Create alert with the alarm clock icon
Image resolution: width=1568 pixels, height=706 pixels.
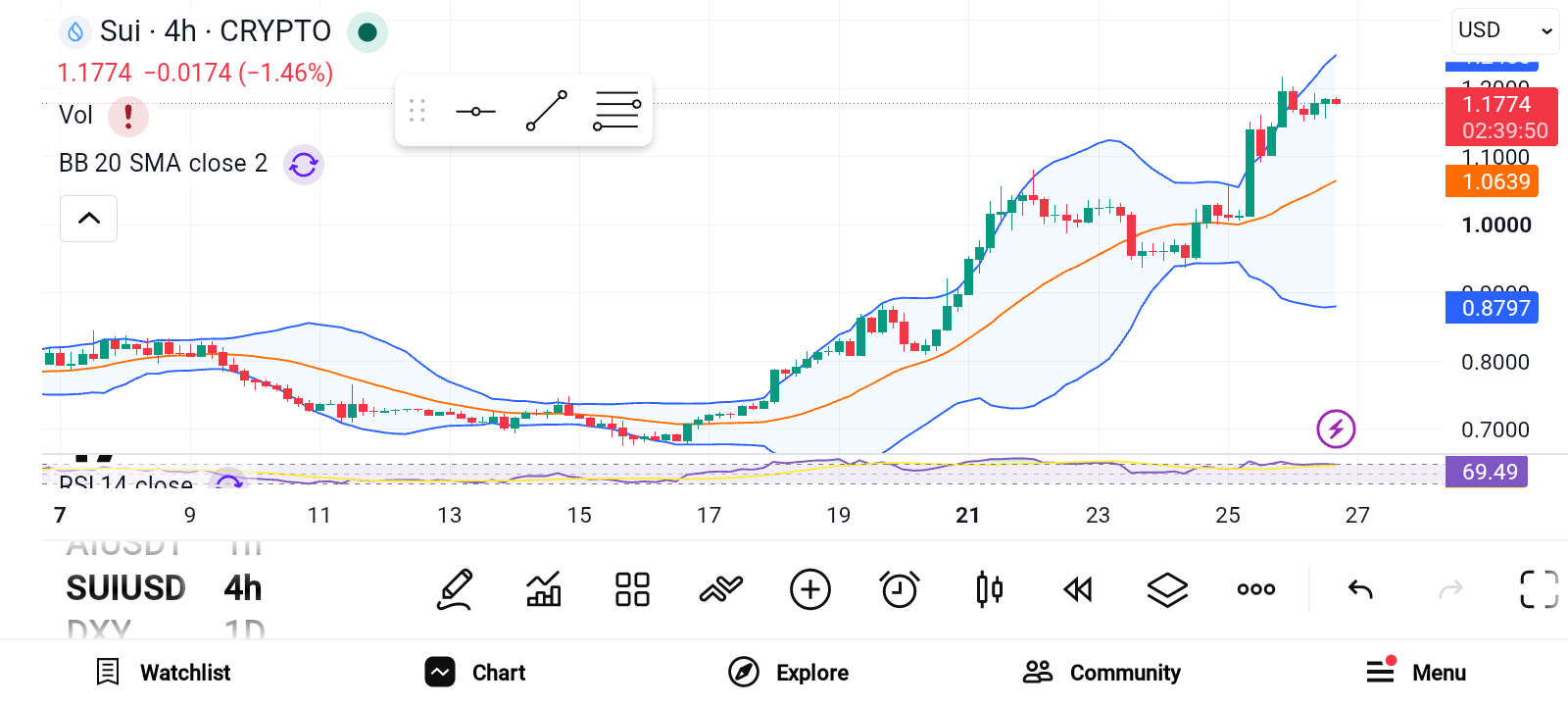(899, 589)
